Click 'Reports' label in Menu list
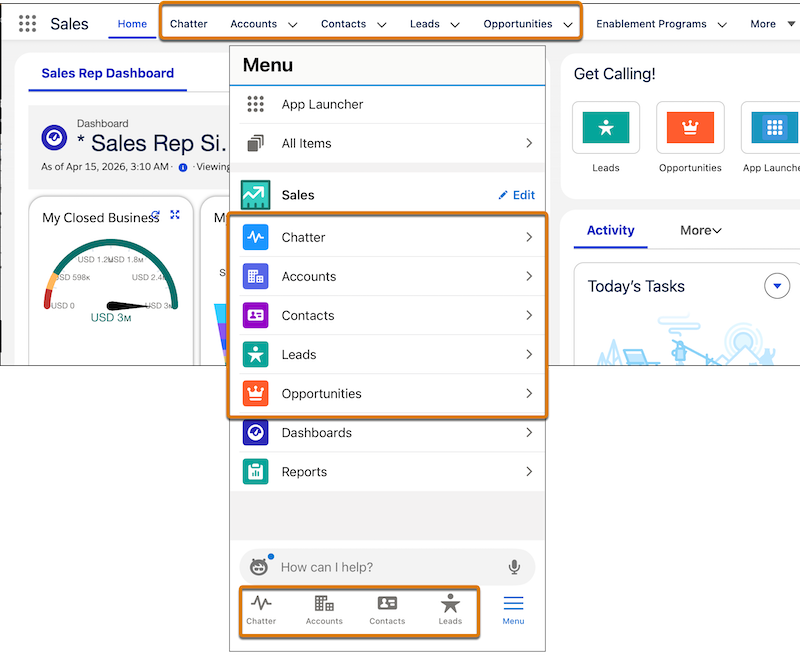The image size is (800, 659). tap(304, 472)
